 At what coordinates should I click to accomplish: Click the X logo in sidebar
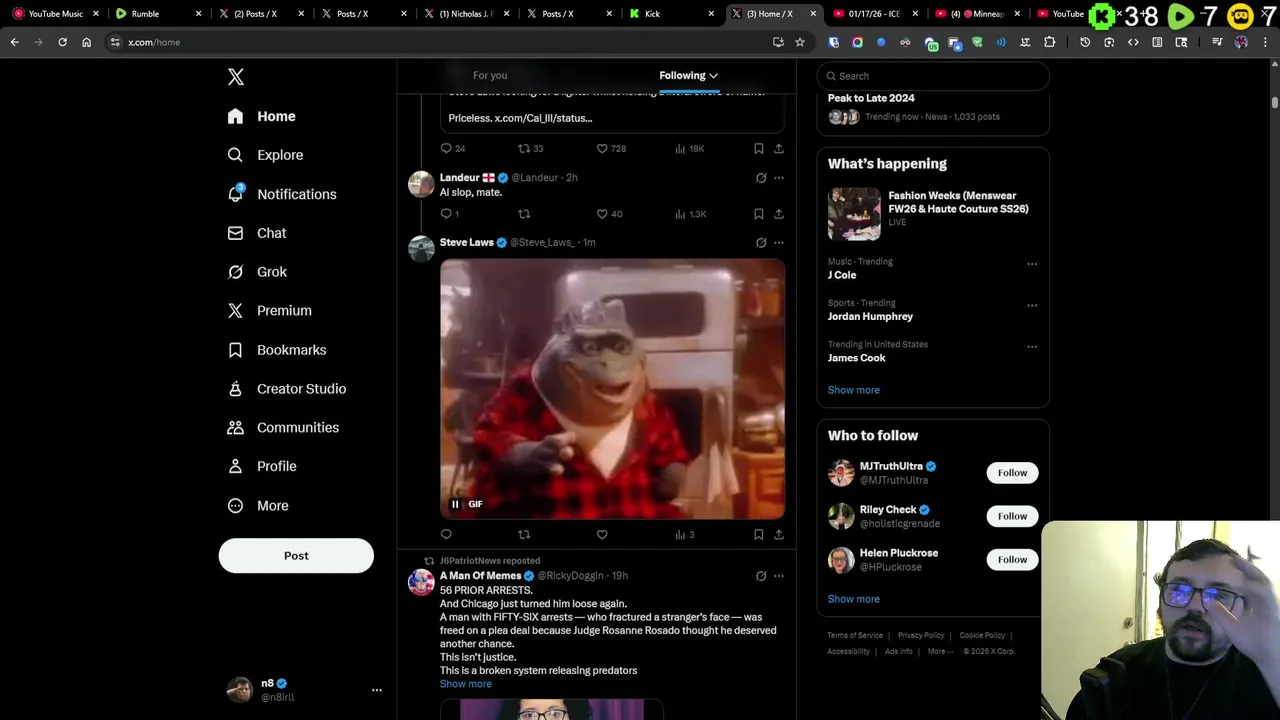point(235,77)
